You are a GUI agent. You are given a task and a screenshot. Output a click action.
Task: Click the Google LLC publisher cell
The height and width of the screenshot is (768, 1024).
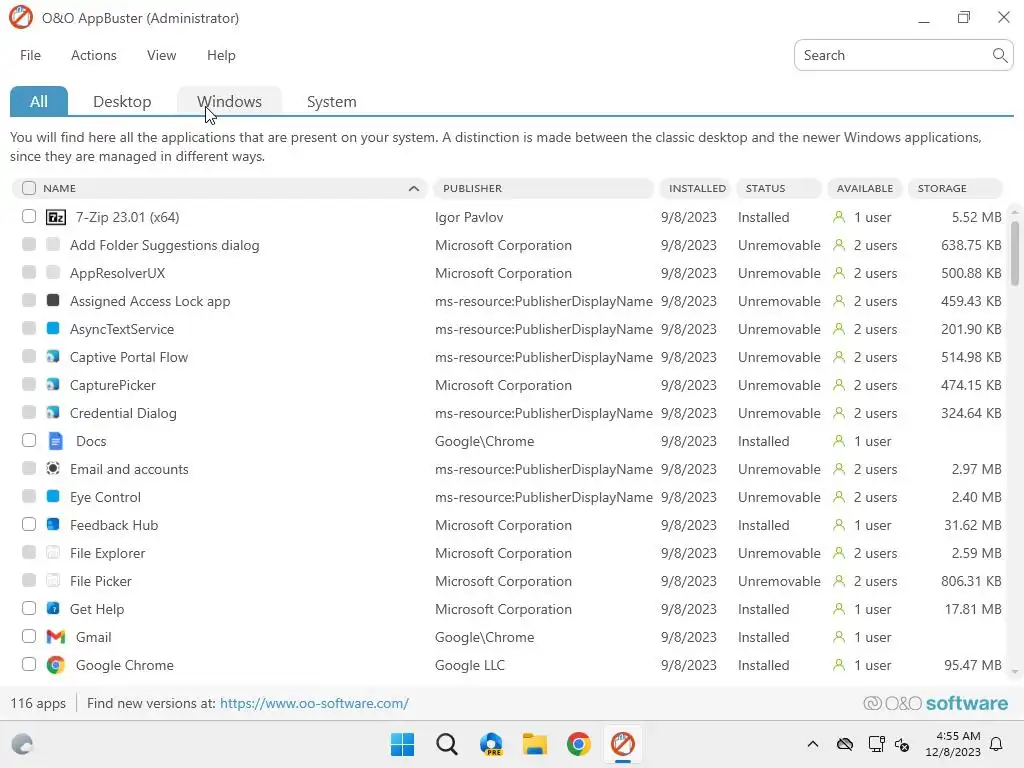470,665
